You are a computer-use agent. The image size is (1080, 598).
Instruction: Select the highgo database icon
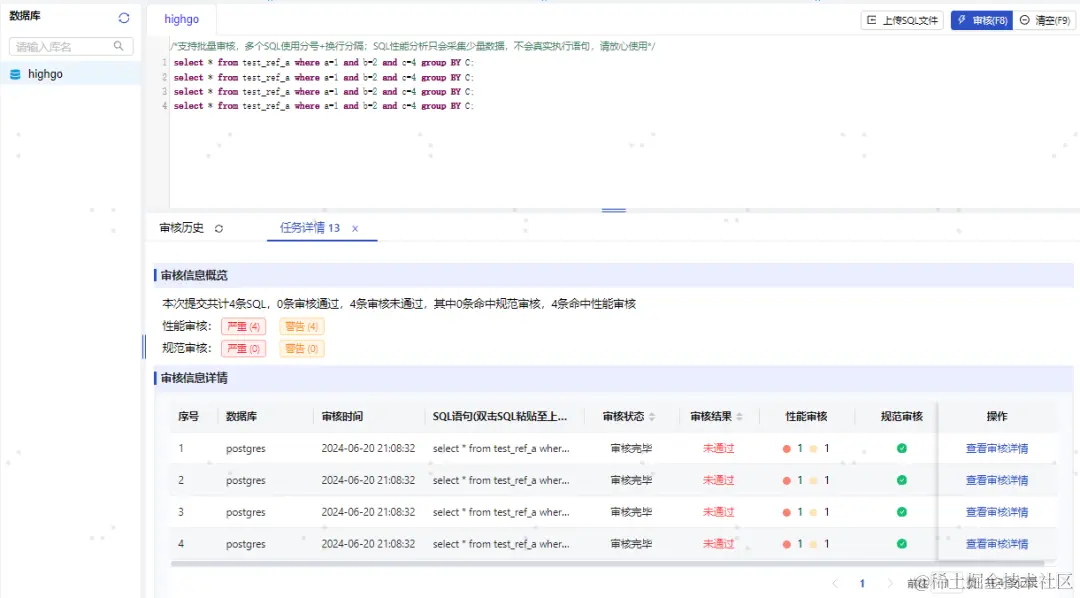15,74
